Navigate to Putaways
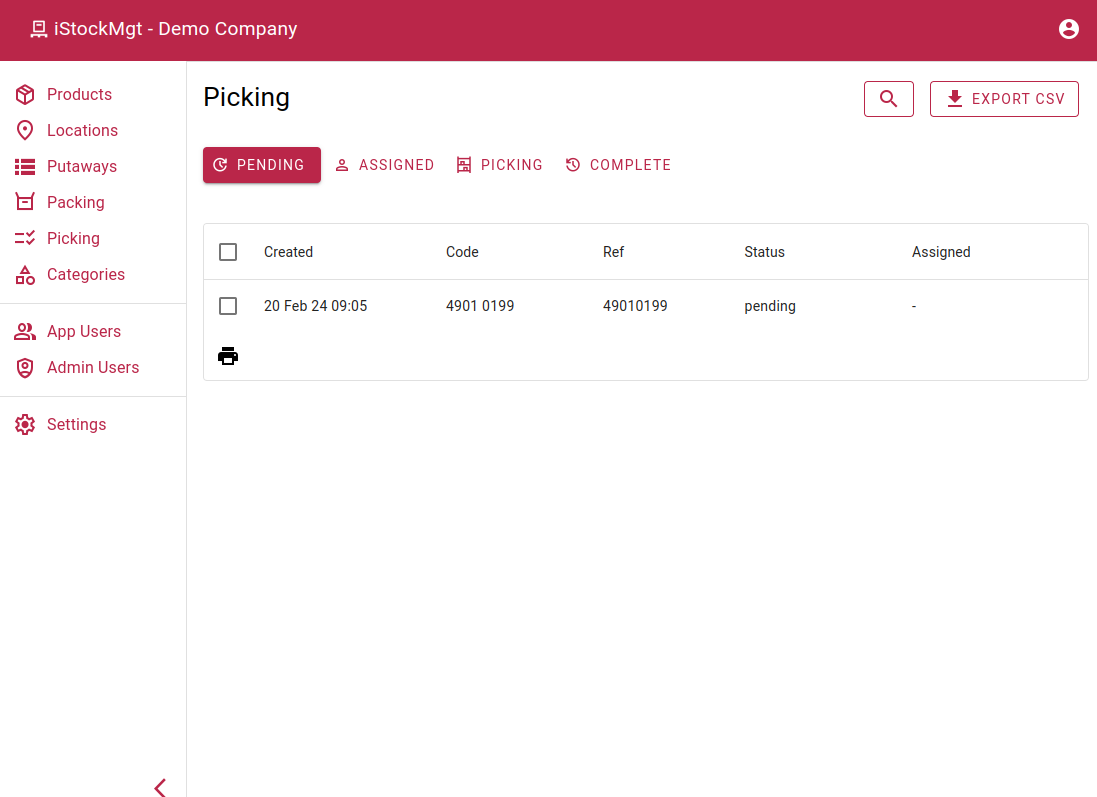Image resolution: width=1097 pixels, height=797 pixels. (81, 166)
